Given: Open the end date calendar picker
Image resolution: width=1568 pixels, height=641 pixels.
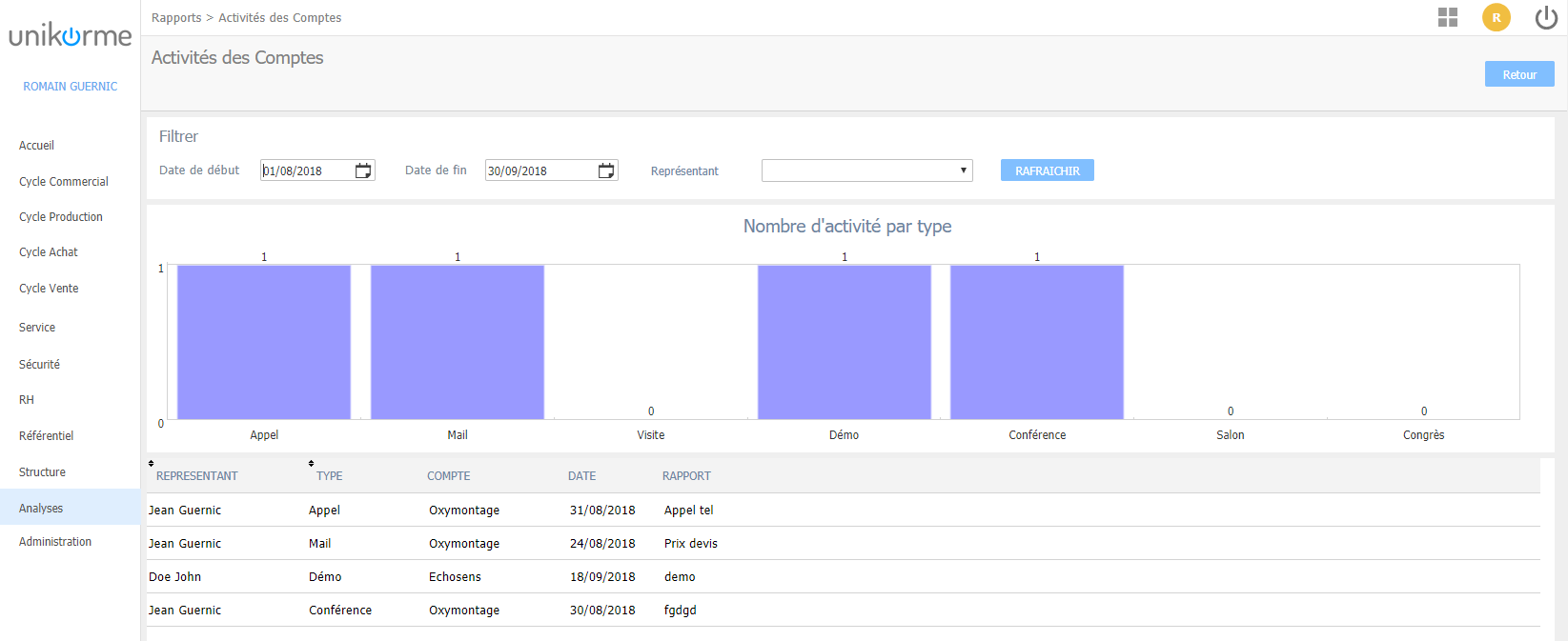Looking at the screenshot, I should click(606, 170).
